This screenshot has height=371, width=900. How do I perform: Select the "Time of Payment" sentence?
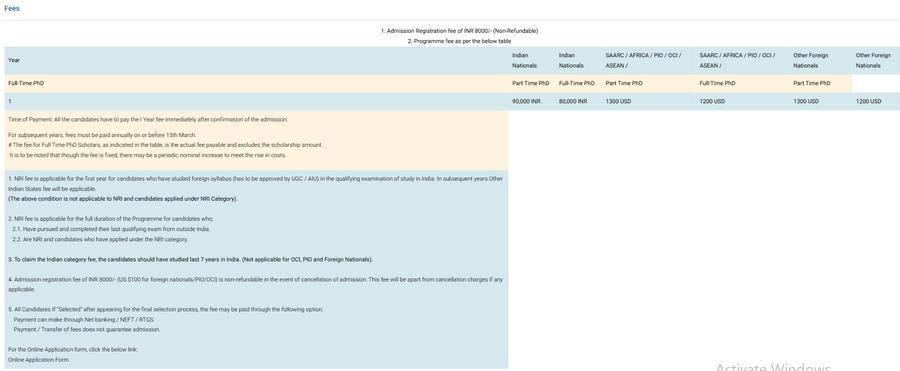[x=148, y=119]
